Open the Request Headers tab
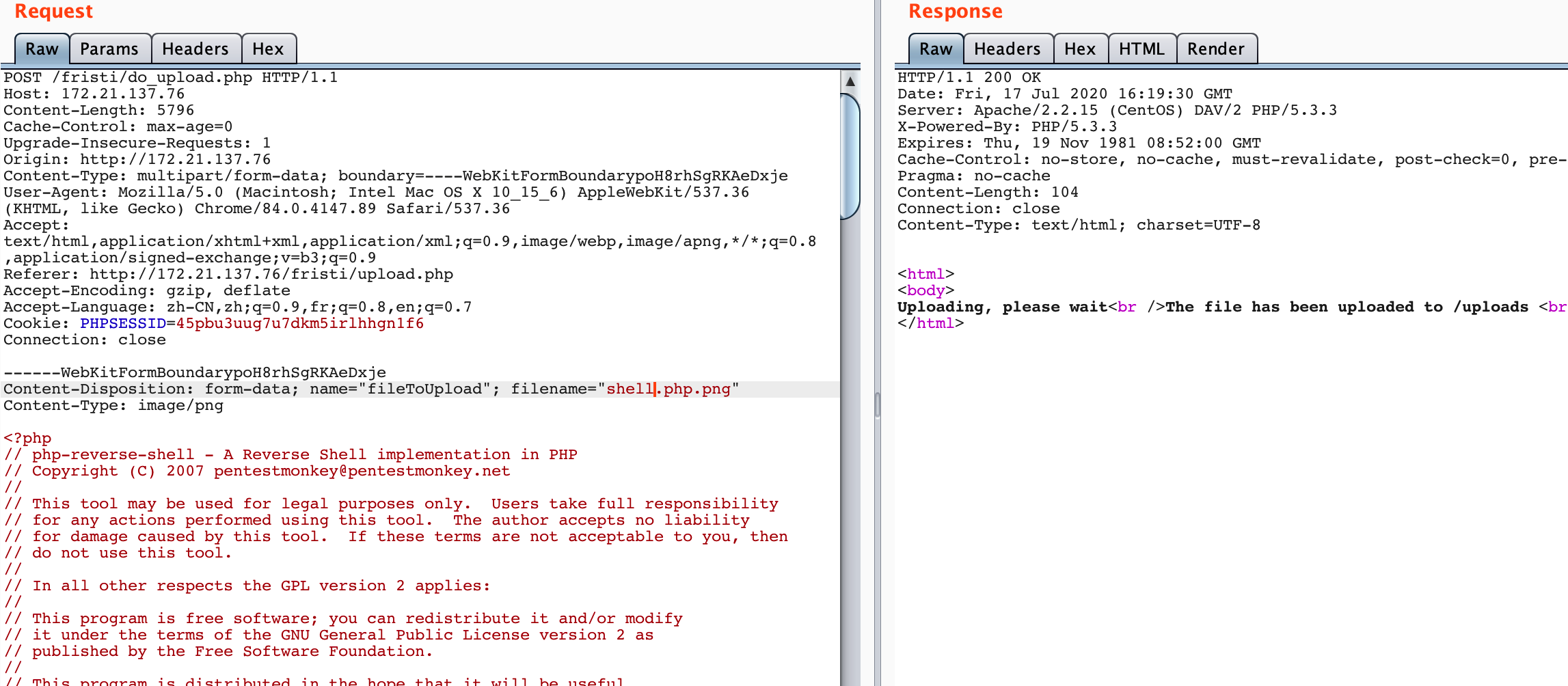This screenshot has width=1568, height=686. (195, 49)
